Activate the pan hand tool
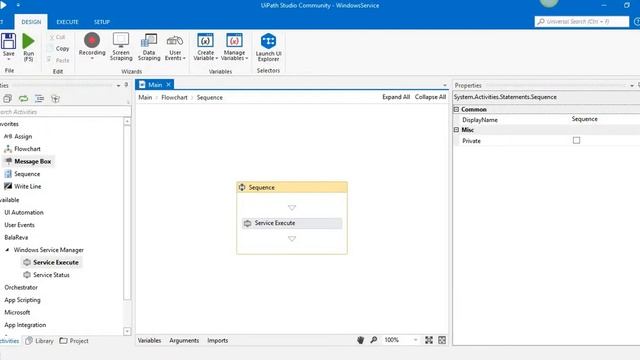640x360 pixels. point(360,340)
